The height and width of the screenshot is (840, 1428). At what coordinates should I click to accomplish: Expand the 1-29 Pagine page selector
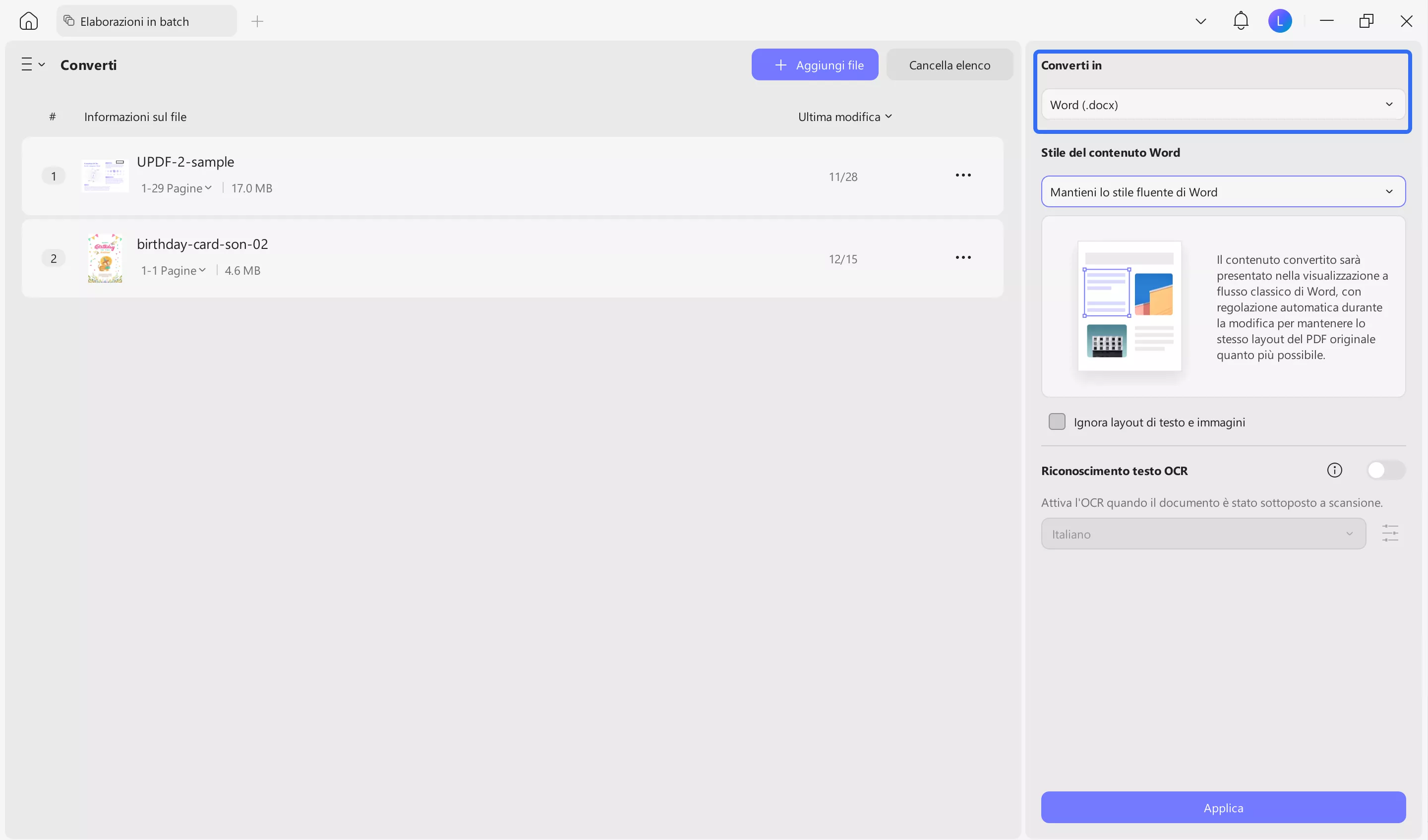click(x=176, y=187)
